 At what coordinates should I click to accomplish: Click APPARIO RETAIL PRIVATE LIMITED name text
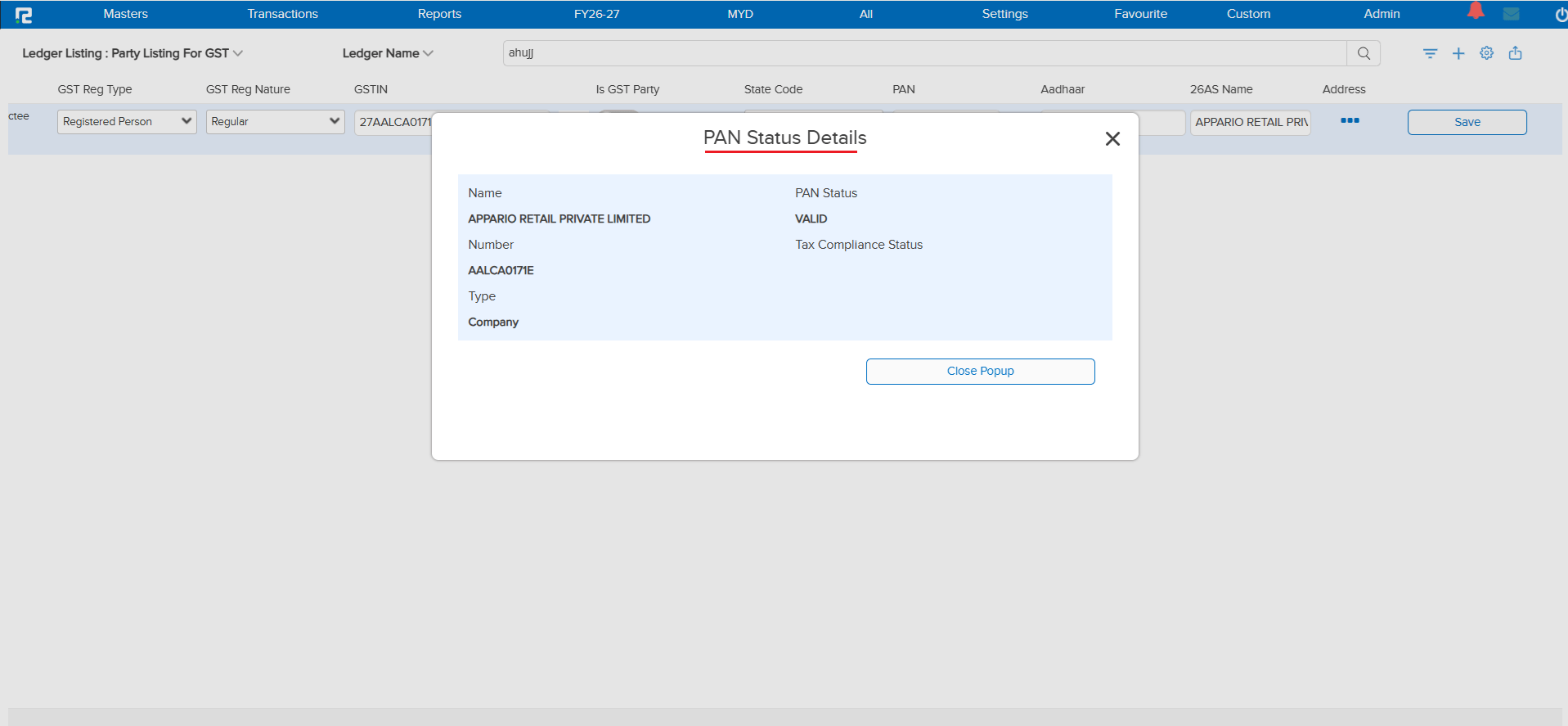tap(559, 219)
